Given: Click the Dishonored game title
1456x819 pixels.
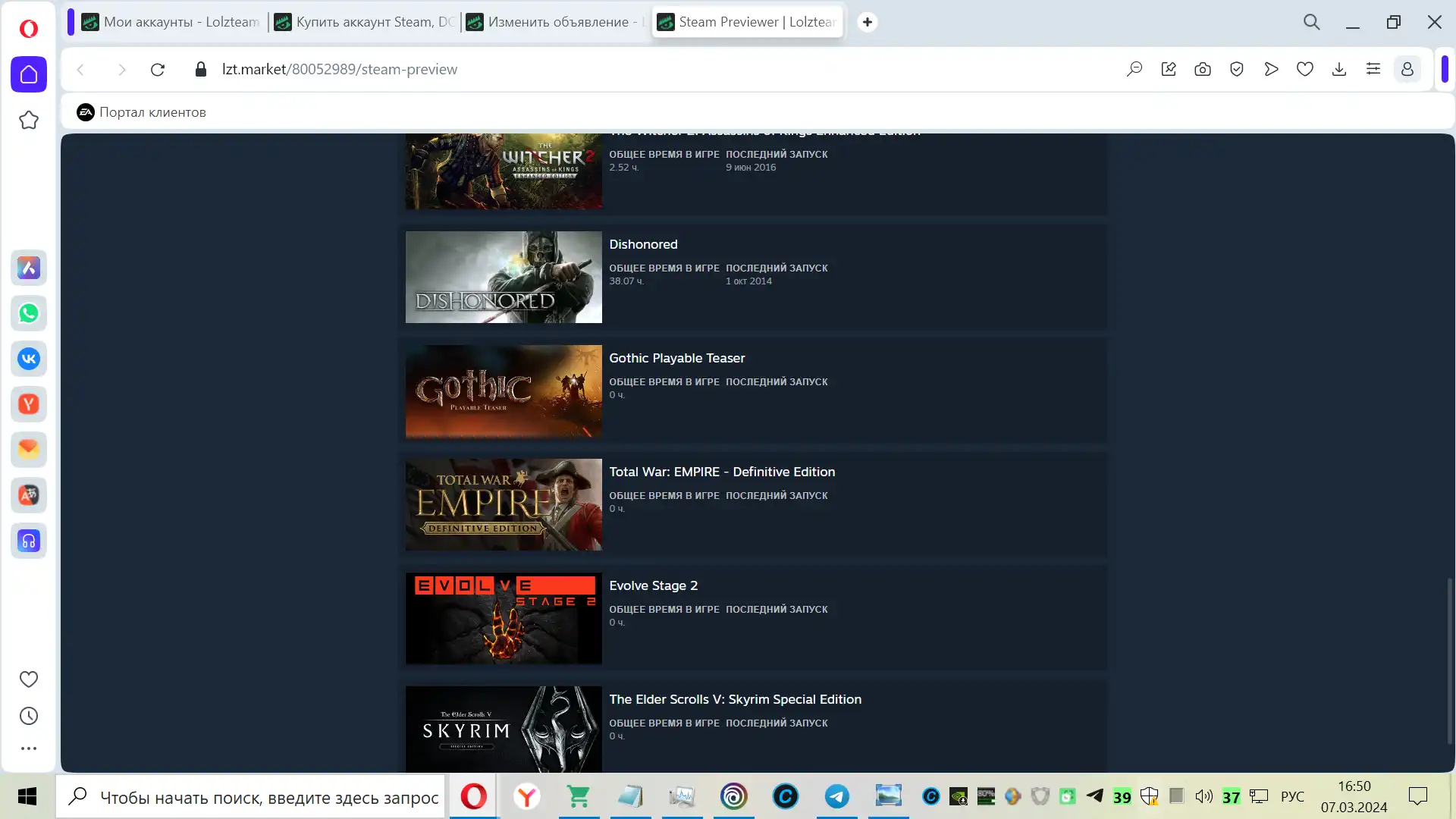Looking at the screenshot, I should [643, 244].
